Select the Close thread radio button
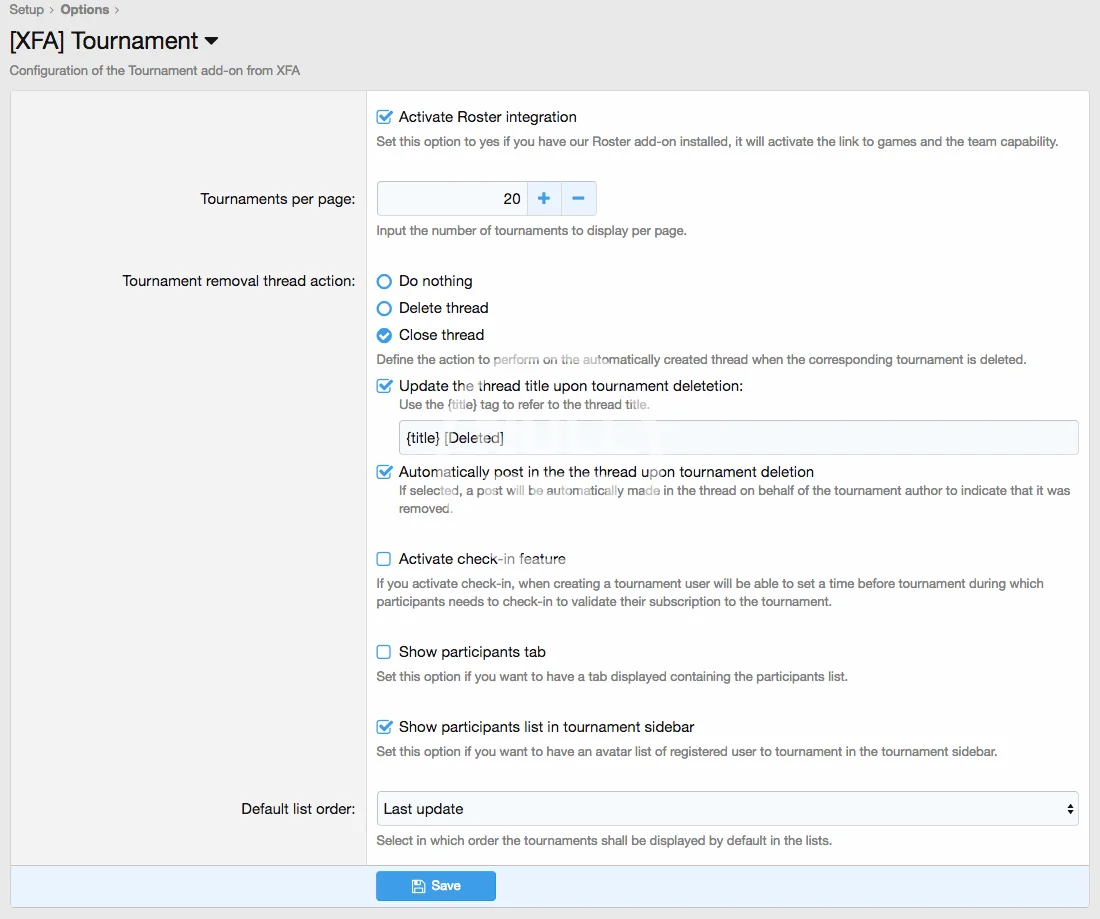 click(x=384, y=335)
